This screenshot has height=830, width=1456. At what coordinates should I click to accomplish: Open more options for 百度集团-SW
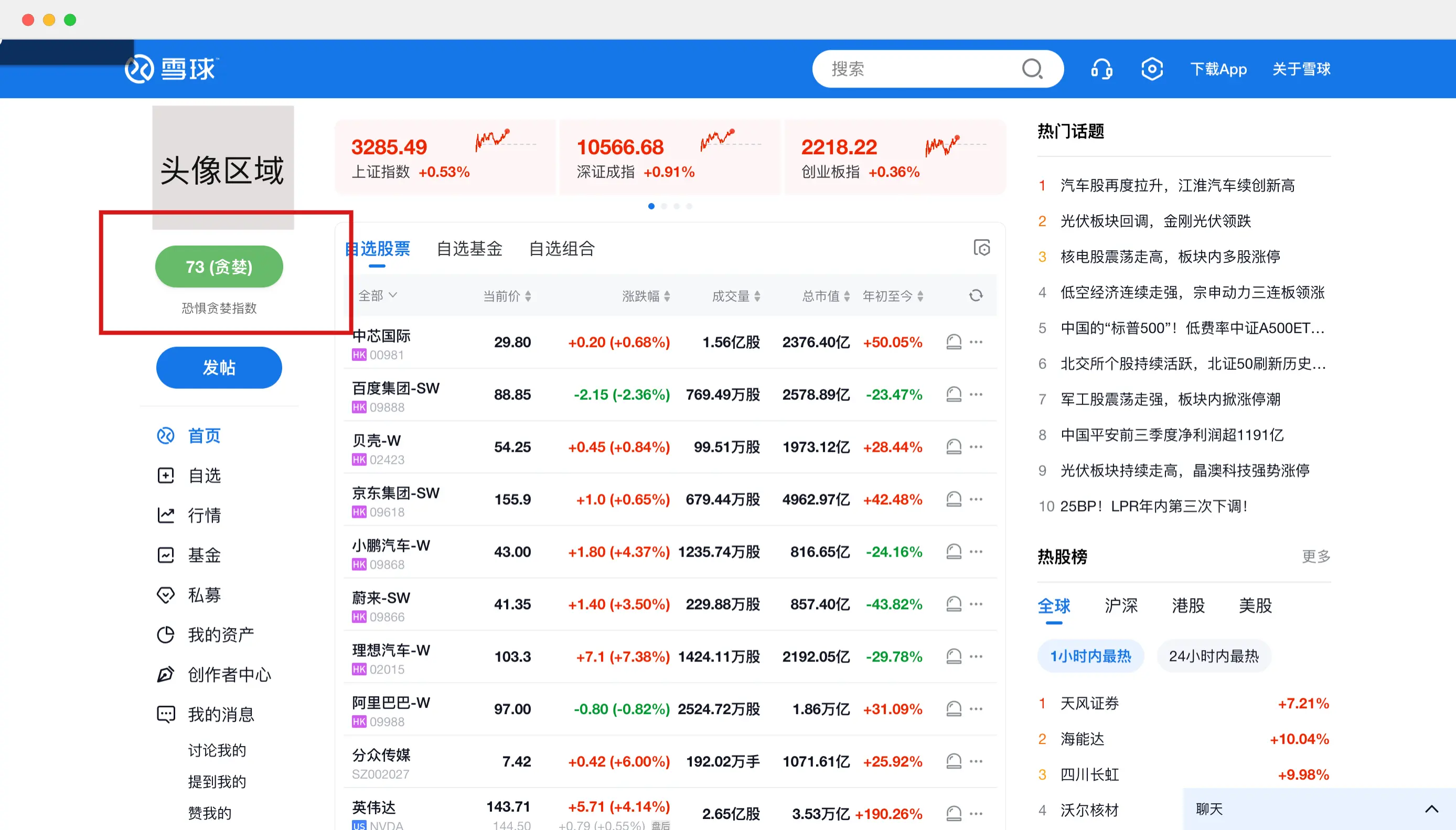click(976, 395)
